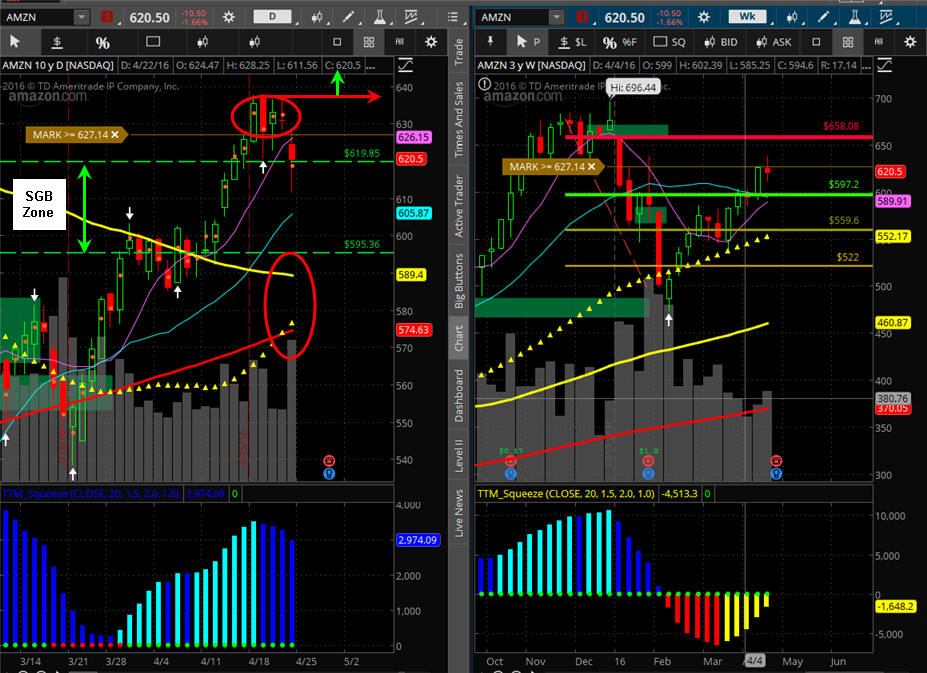Open Live News sidebar tab

click(459, 513)
